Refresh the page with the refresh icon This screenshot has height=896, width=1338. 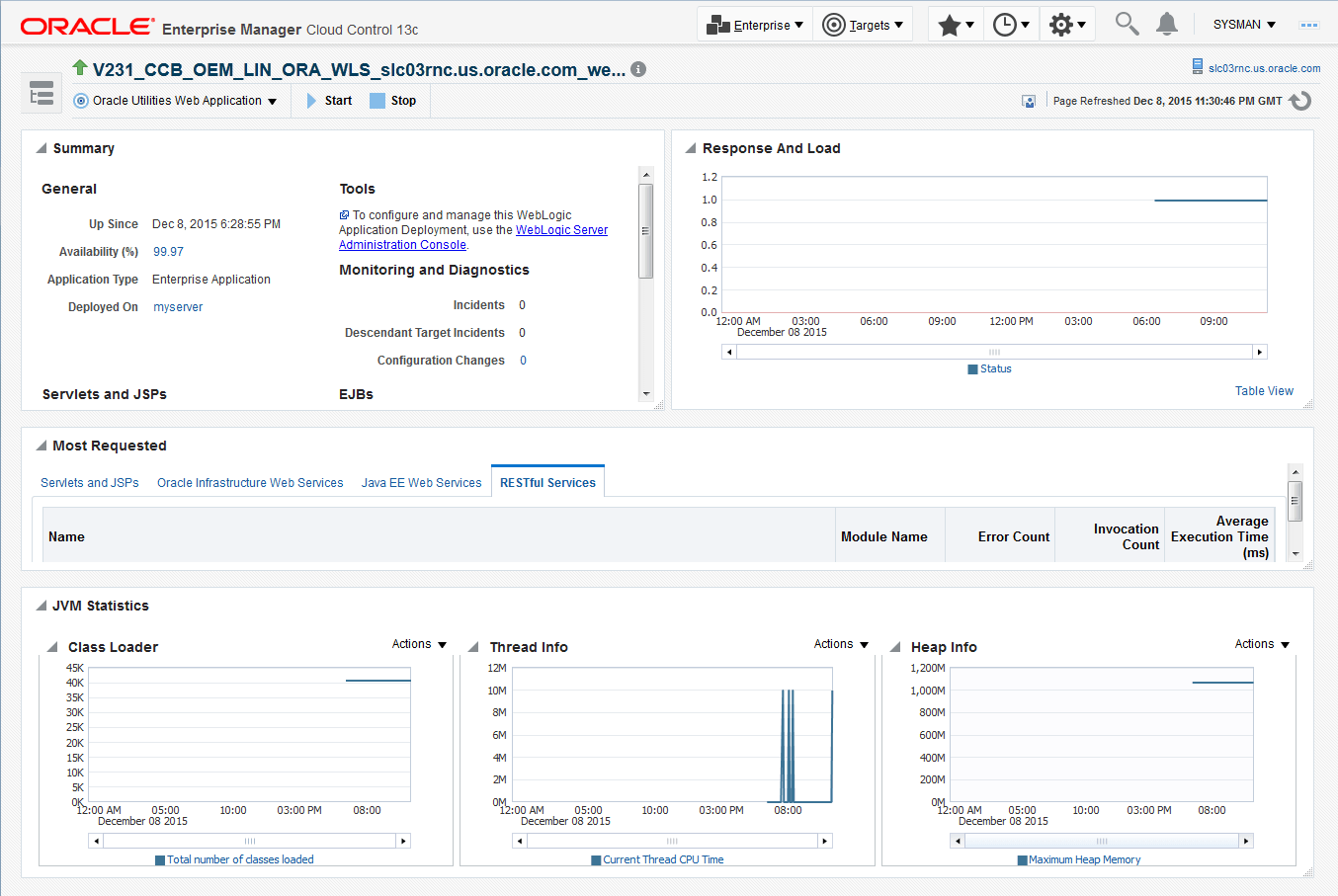pyautogui.click(x=1300, y=101)
